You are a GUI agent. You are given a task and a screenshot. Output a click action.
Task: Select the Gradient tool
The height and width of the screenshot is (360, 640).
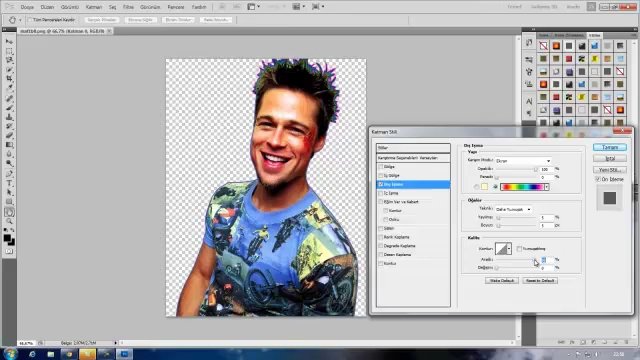pyautogui.click(x=9, y=144)
